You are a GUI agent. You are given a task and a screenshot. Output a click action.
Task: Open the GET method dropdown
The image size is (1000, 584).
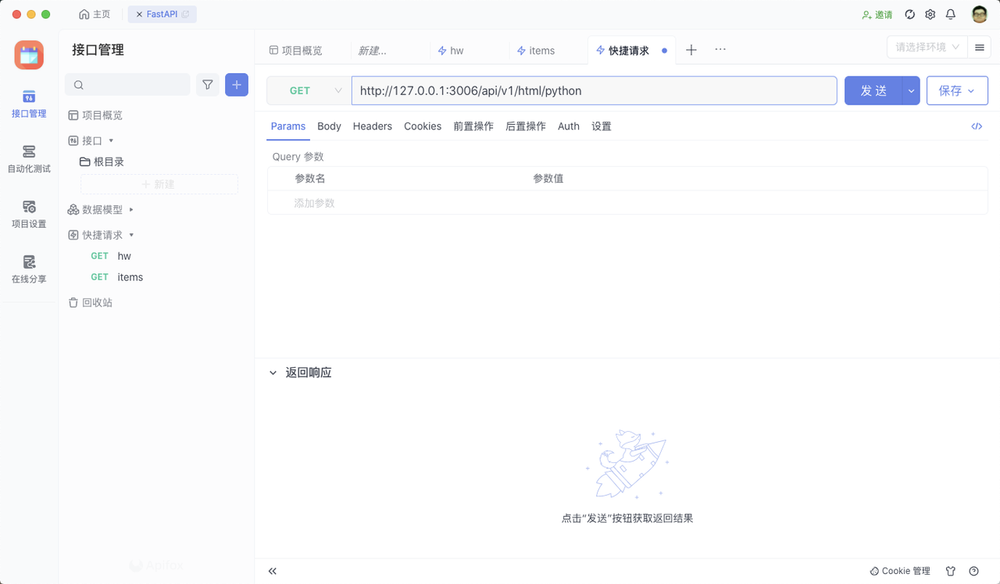(x=308, y=90)
